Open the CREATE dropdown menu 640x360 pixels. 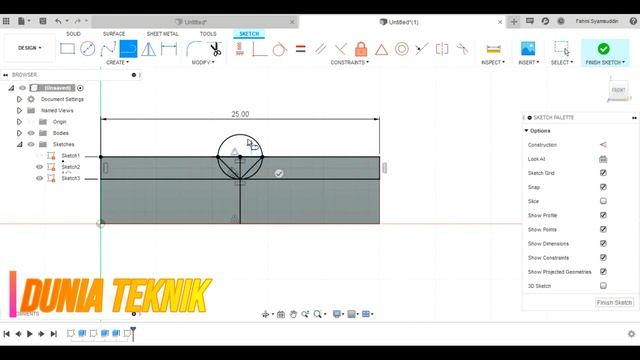(x=118, y=62)
